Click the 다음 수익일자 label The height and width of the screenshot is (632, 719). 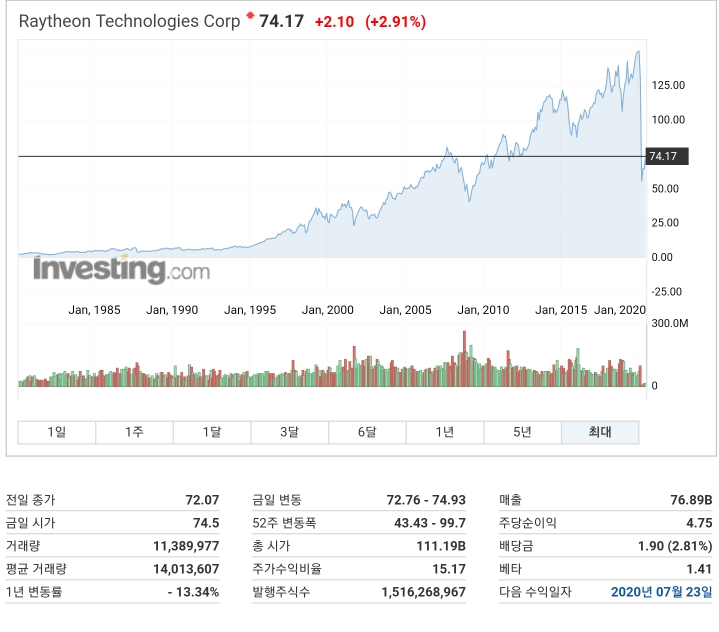(x=535, y=592)
